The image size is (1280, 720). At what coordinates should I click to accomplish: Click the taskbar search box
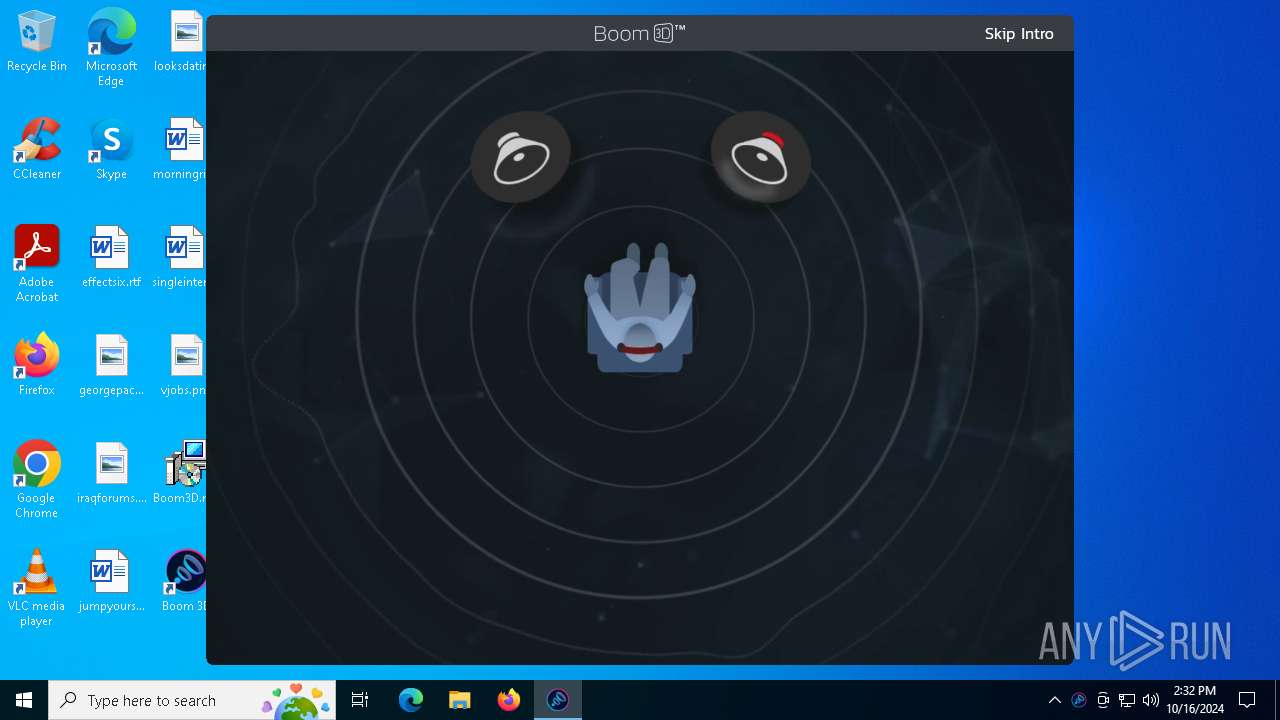pyautogui.click(x=192, y=700)
